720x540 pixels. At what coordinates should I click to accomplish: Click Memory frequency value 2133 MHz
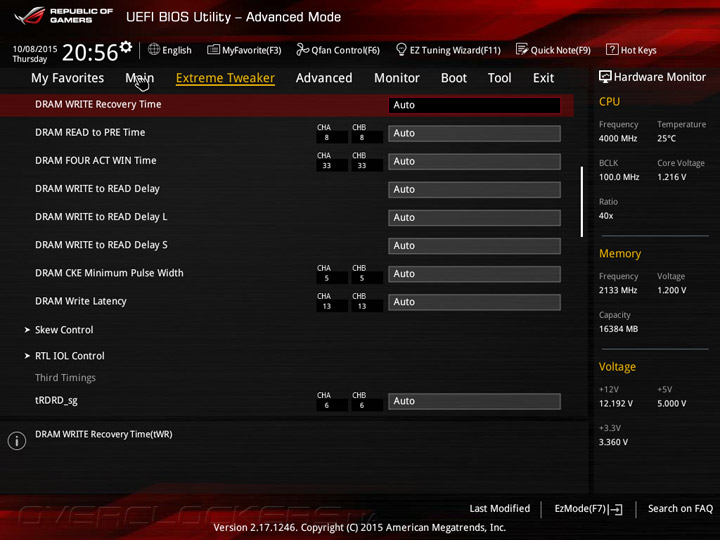point(618,291)
